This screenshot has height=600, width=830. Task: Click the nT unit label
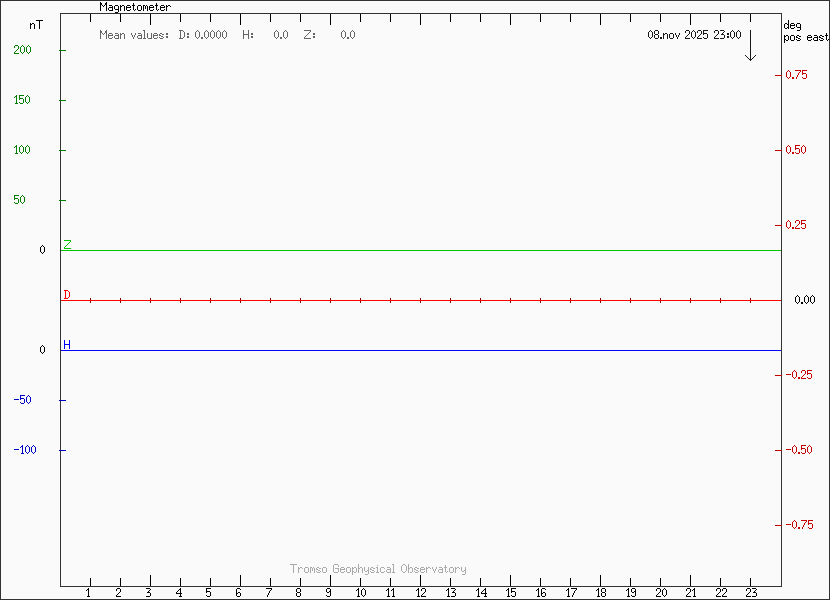point(36,24)
